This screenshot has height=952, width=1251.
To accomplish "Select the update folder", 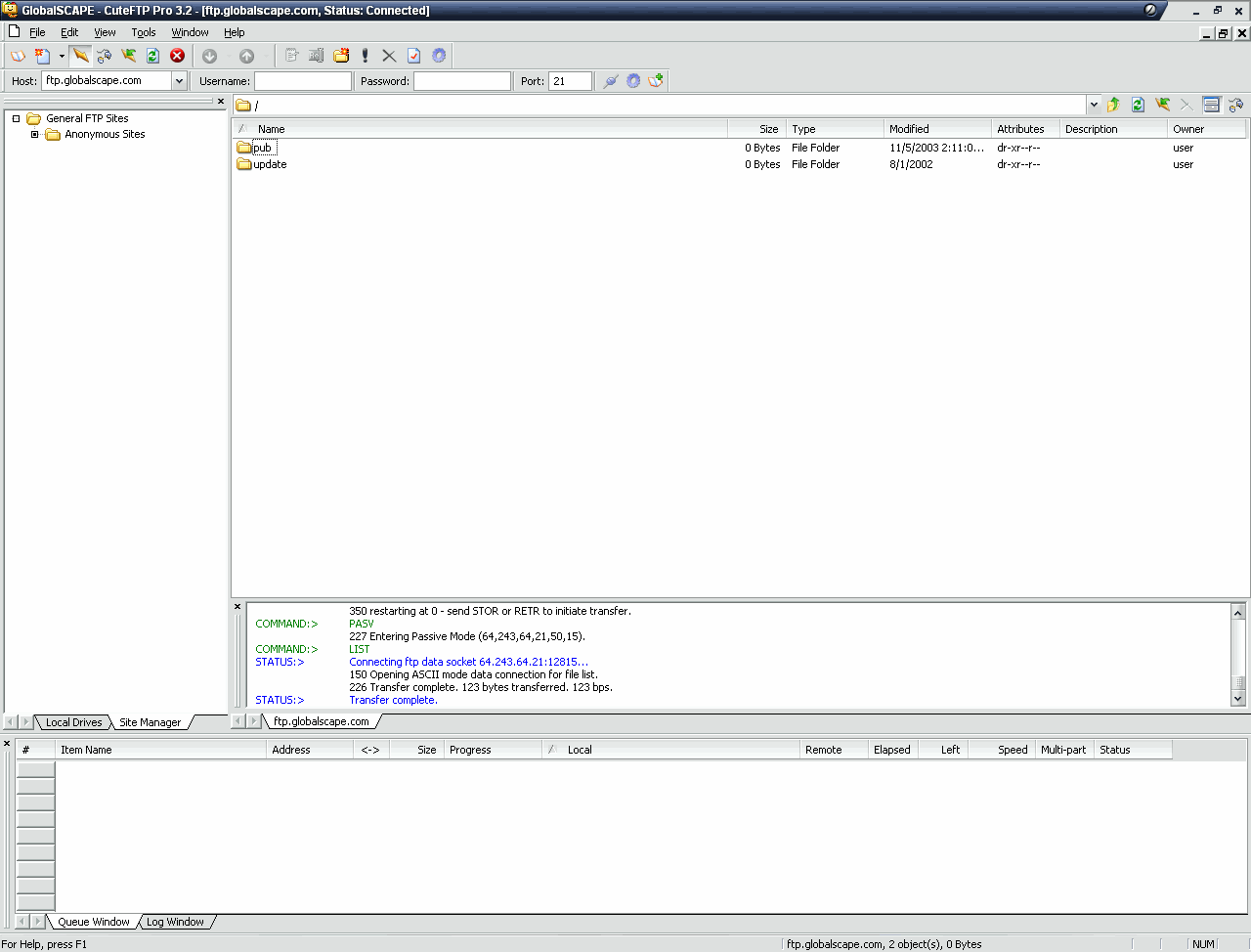I will [x=262, y=164].
